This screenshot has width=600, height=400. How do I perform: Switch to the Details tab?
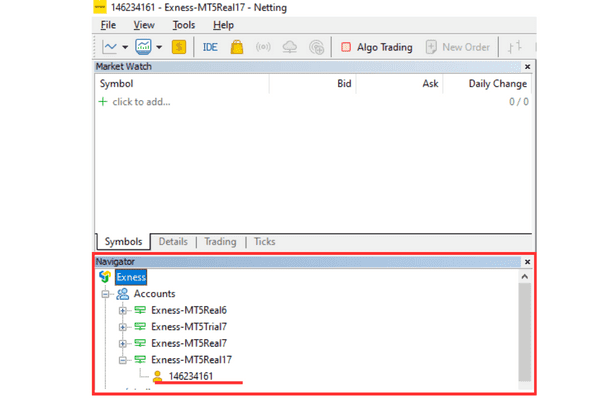173,242
